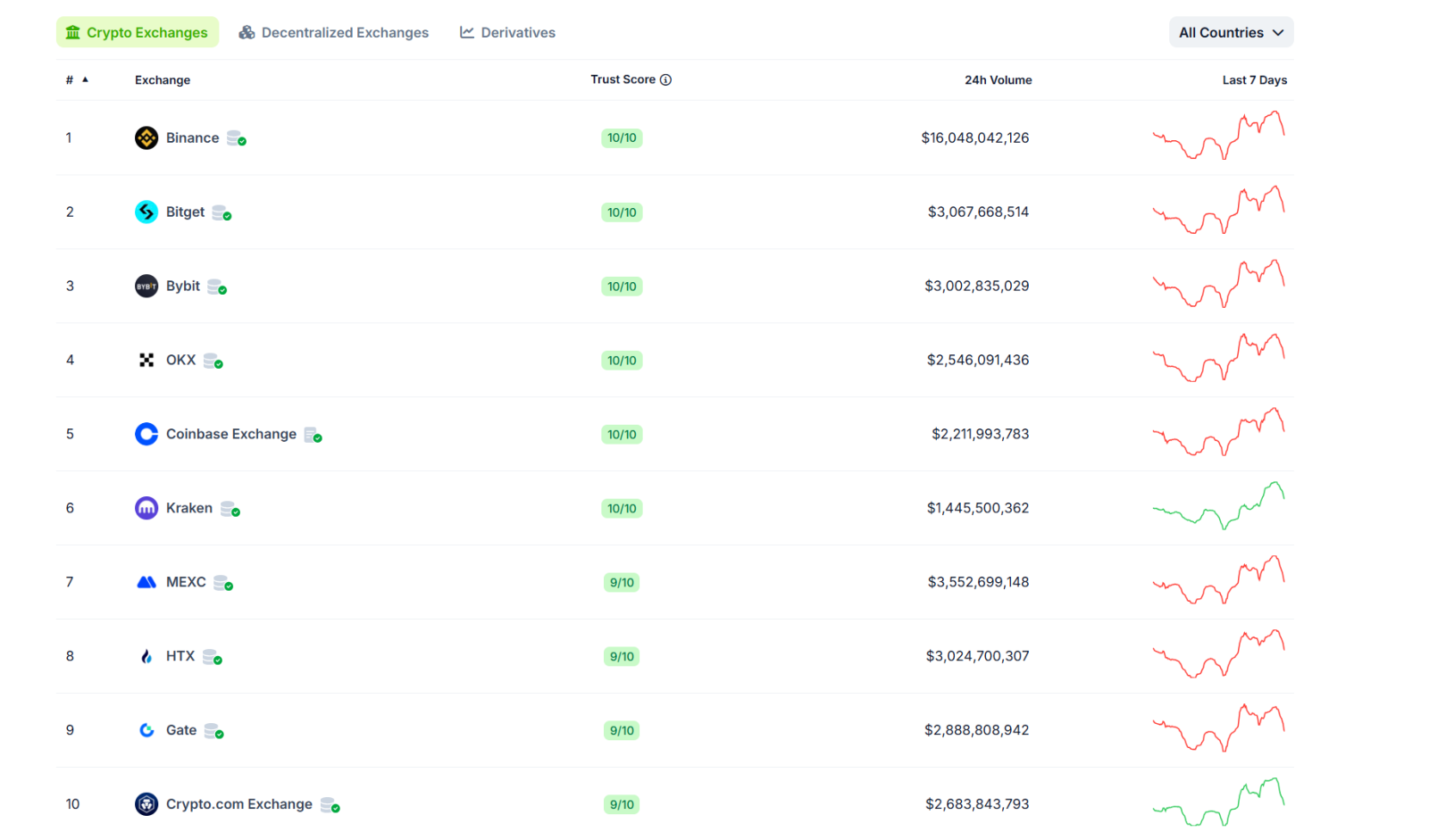Click Kraken's green 7-day sparkline chart

(x=1218, y=506)
